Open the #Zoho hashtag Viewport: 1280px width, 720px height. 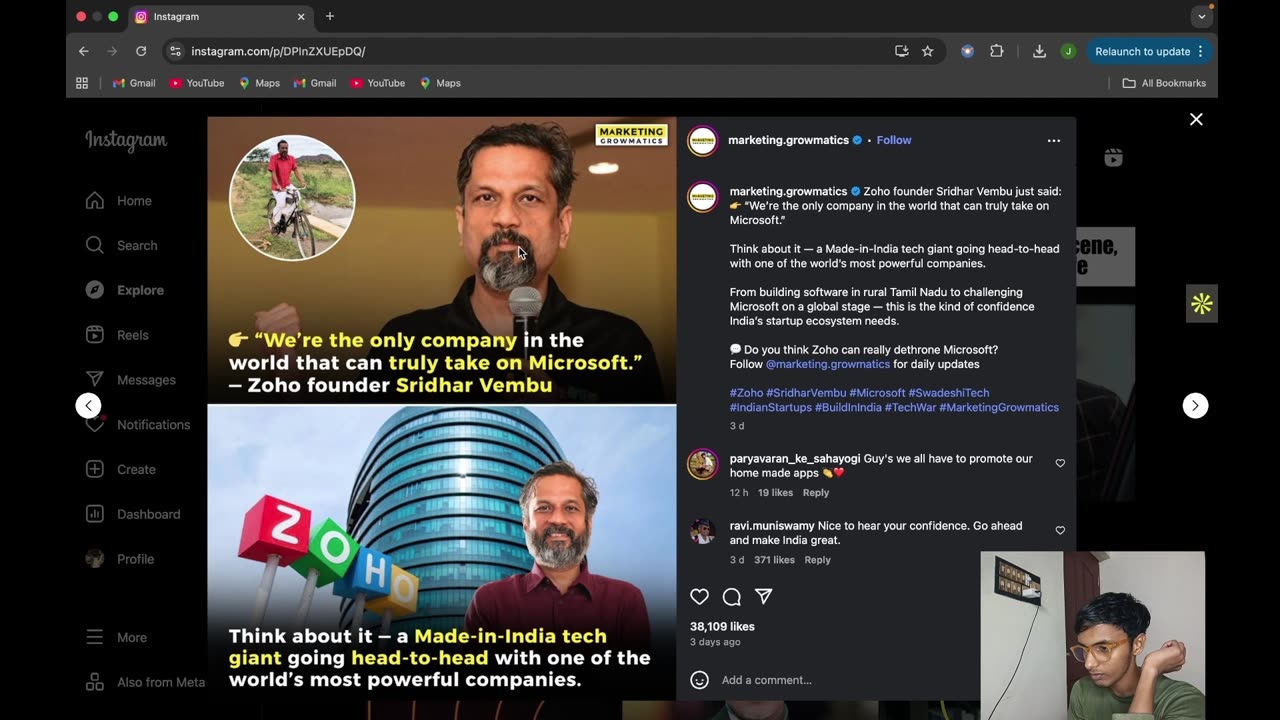tap(746, 393)
